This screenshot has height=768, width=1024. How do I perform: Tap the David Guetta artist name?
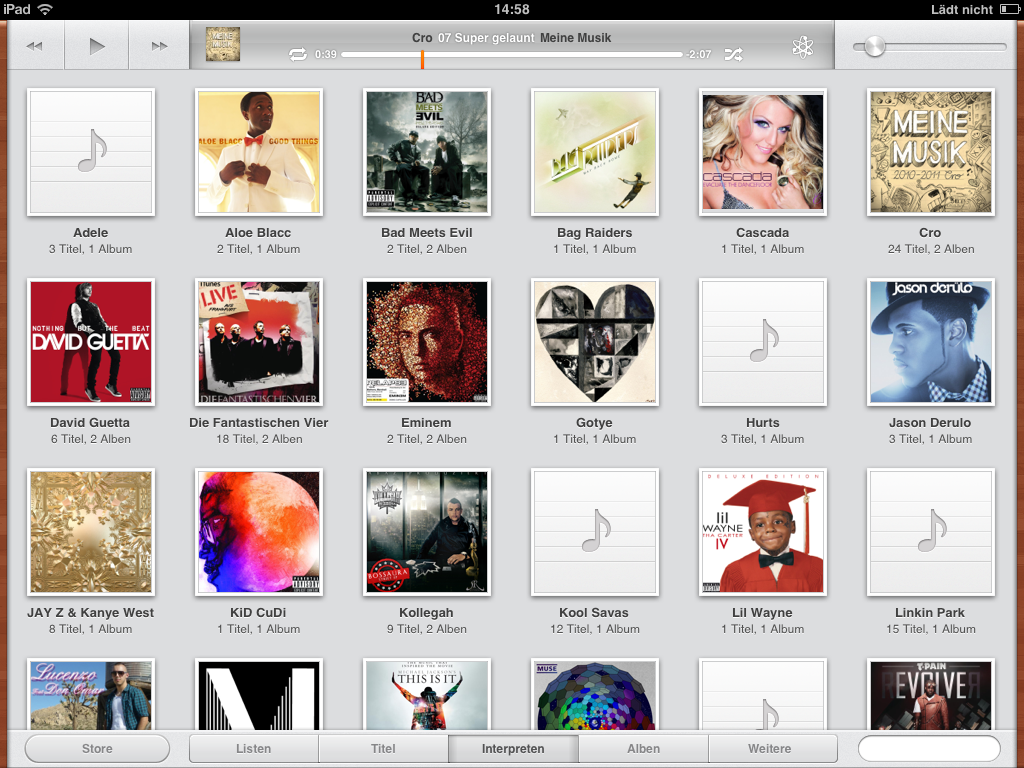coord(90,423)
